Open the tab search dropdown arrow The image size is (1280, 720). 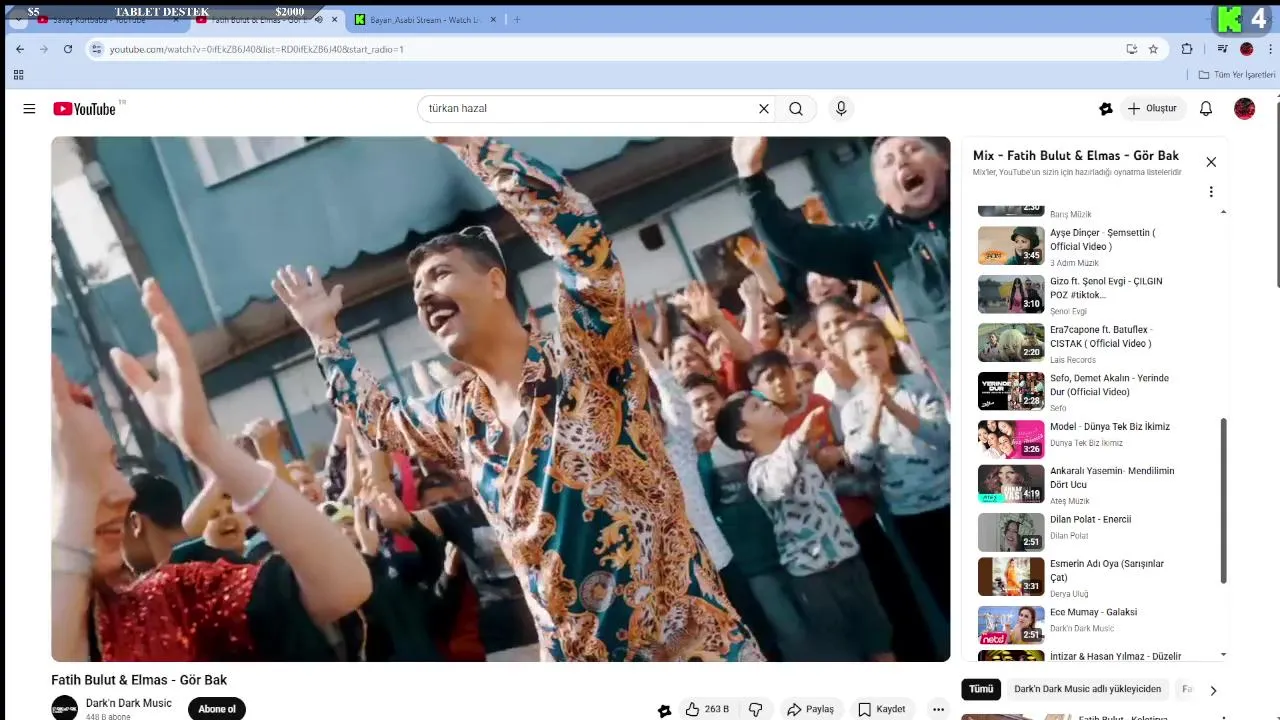pos(19,20)
